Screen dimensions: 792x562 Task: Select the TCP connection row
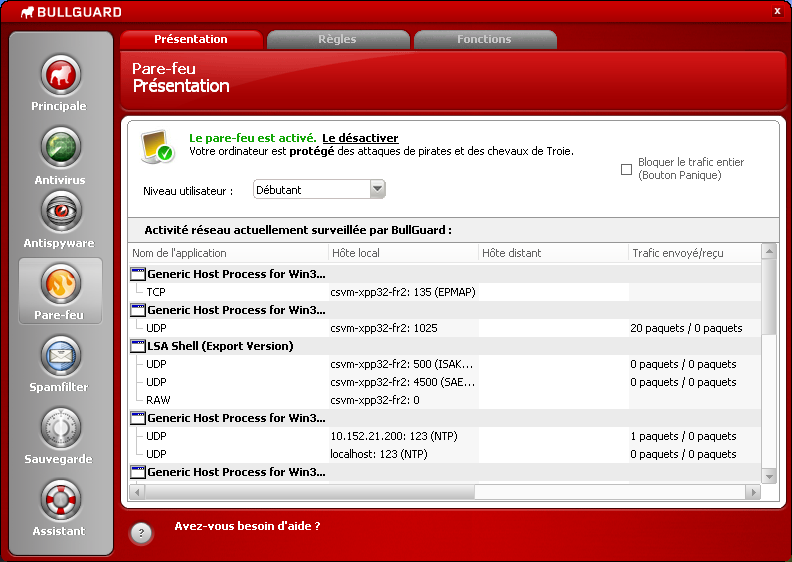coord(444,292)
